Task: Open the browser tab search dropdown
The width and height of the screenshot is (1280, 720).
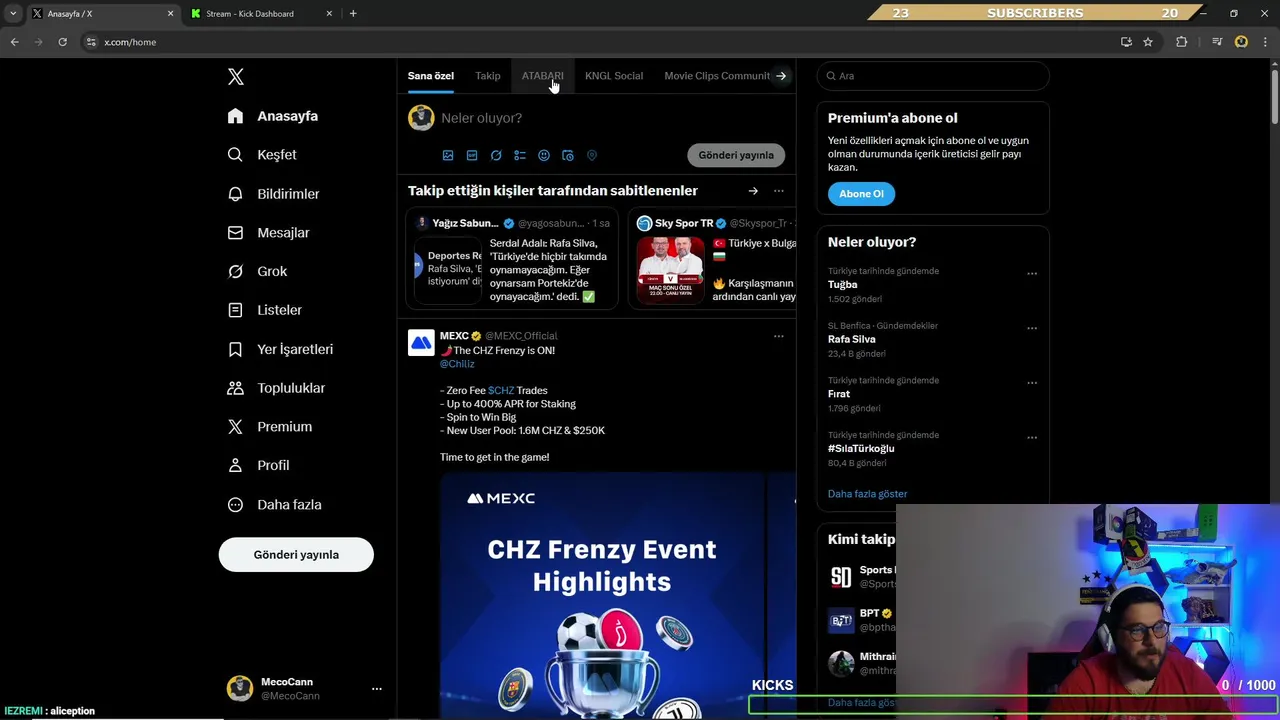Action: pyautogui.click(x=13, y=14)
